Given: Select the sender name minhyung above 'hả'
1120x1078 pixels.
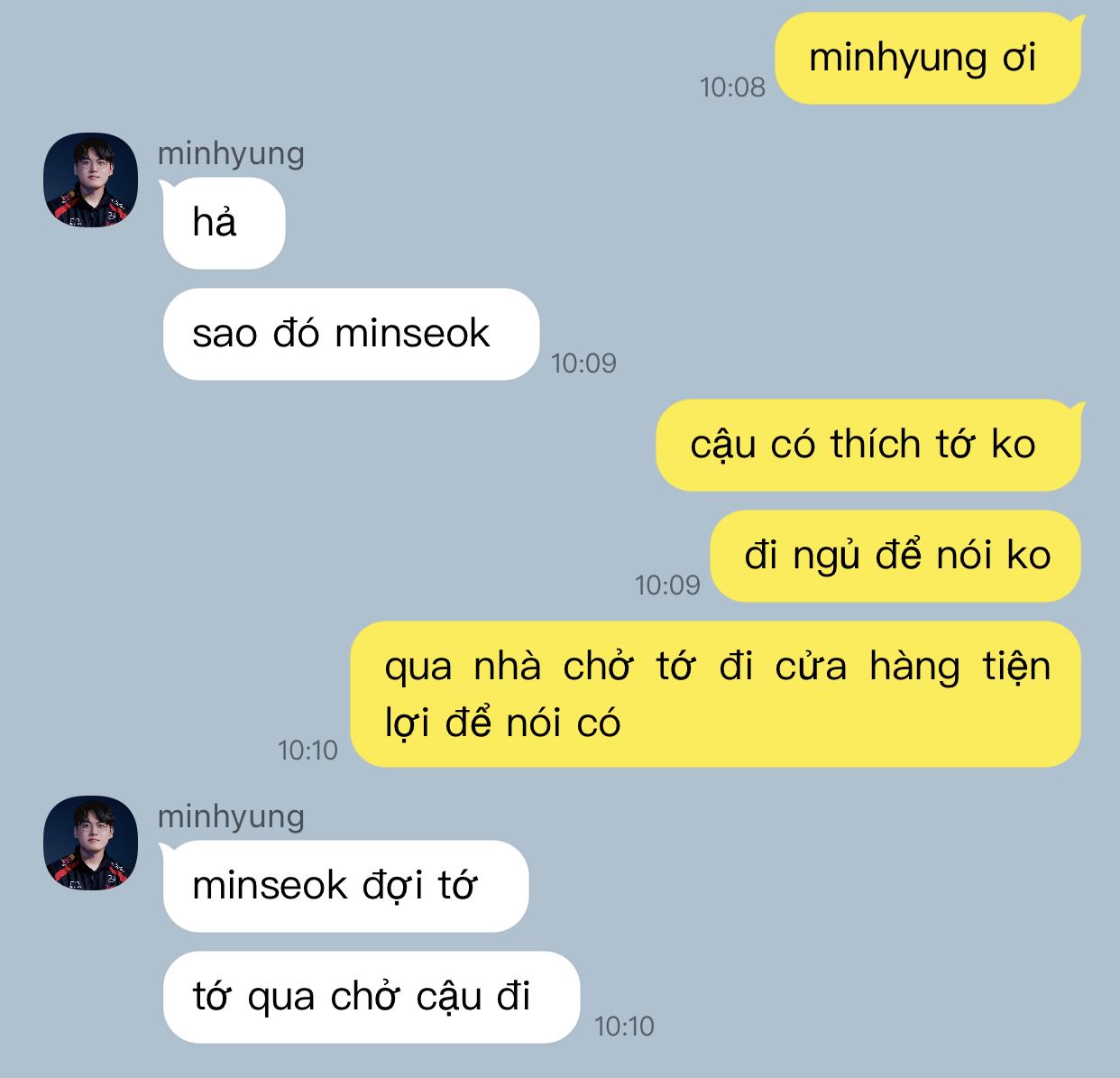Looking at the screenshot, I should click(x=231, y=154).
